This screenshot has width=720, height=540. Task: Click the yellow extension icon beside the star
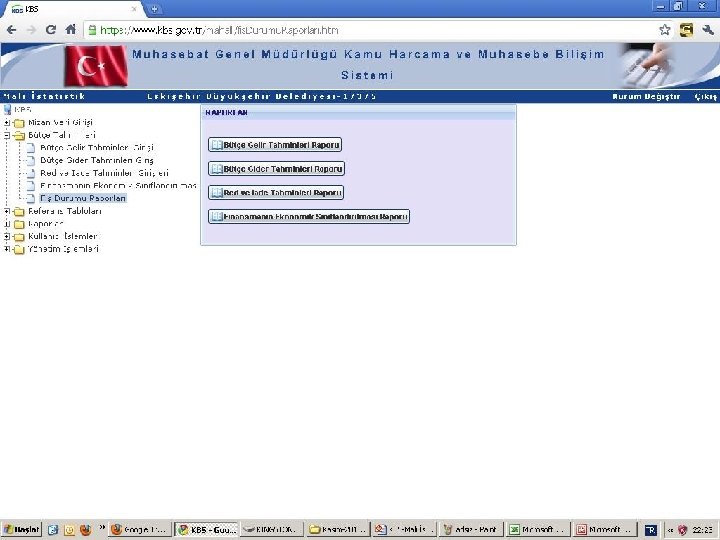(x=686, y=30)
